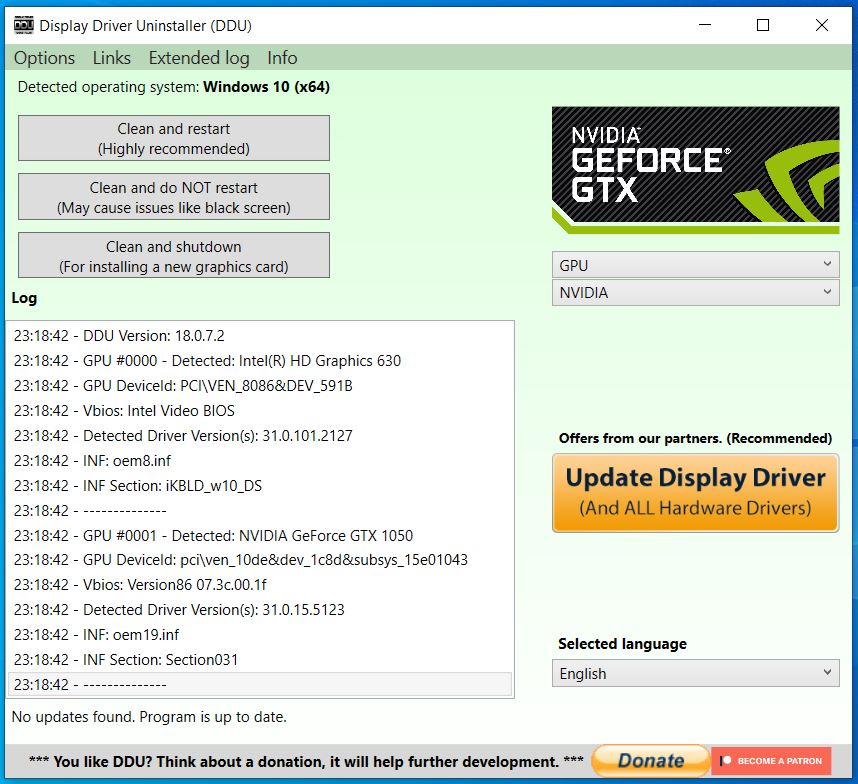This screenshot has height=784, width=858.
Task: Select log line 'INF Section: iKBLD_w10_DS'
Action: 260,486
